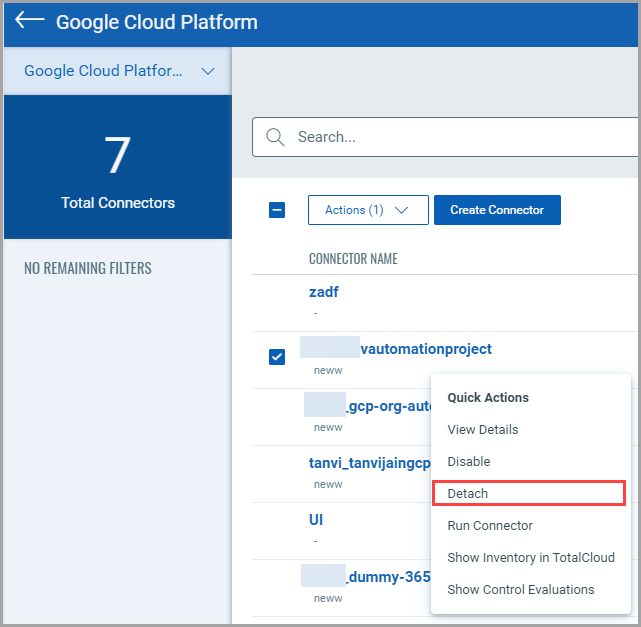Select View Details from Quick Actions

pyautogui.click(x=483, y=430)
